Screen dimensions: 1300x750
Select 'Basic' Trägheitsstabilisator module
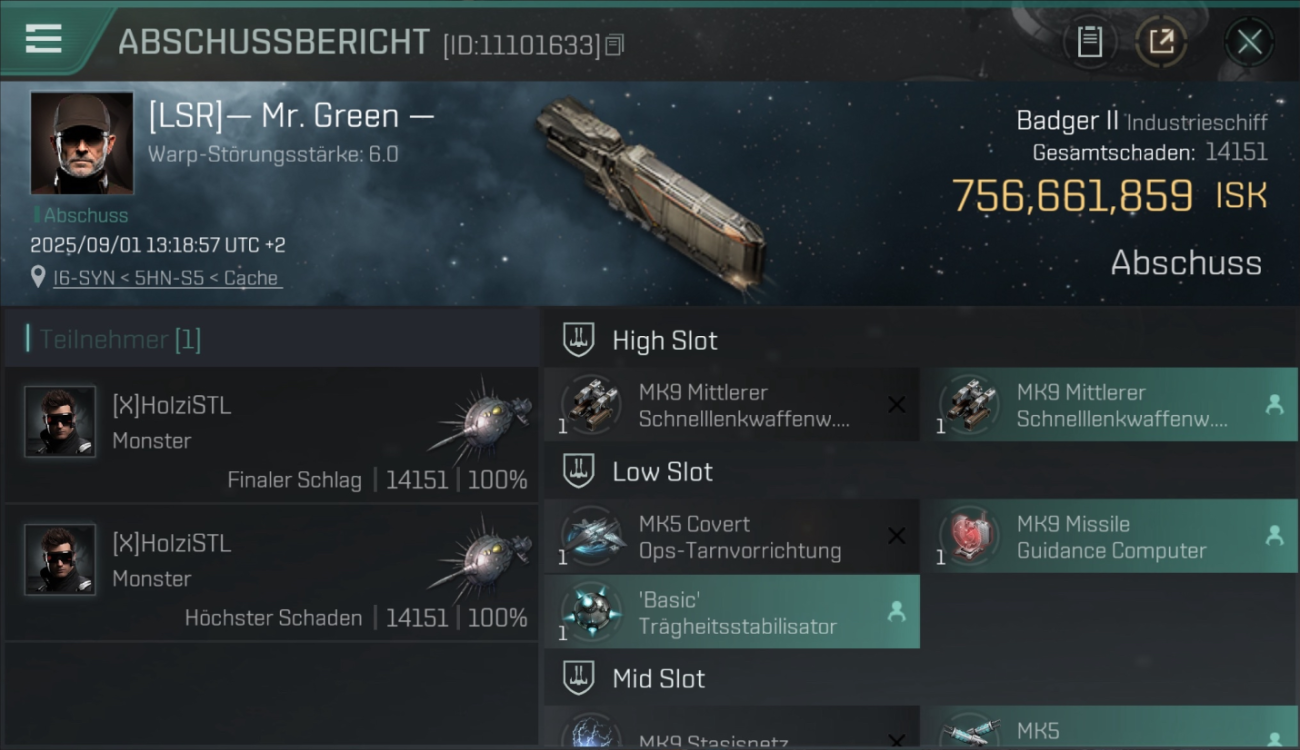pos(732,612)
